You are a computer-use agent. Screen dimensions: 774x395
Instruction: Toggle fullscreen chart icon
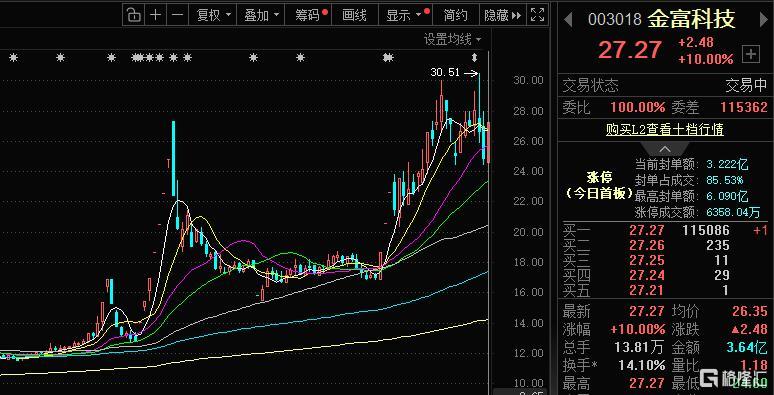(x=537, y=15)
